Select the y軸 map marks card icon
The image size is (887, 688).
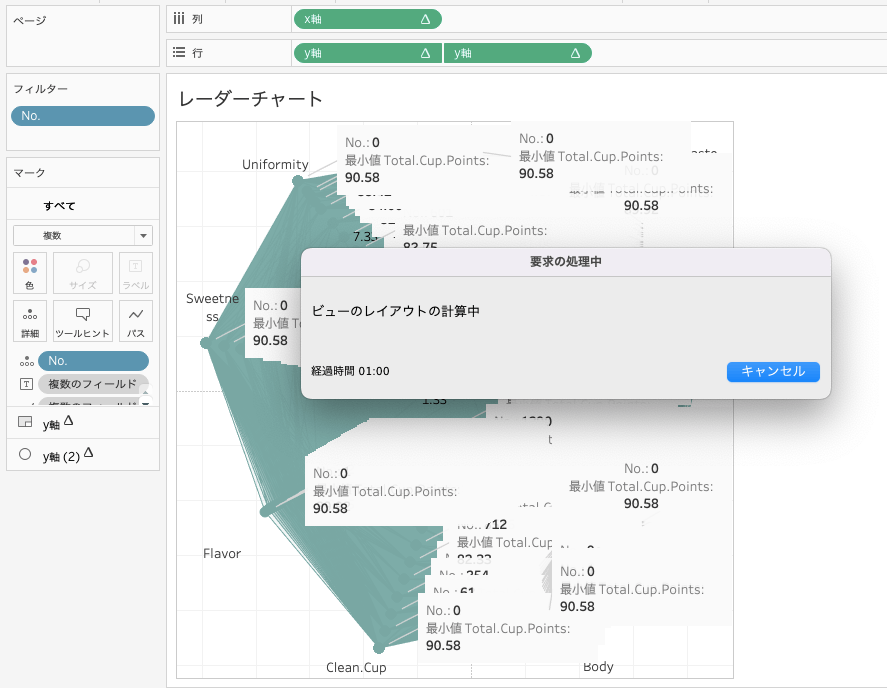click(x=25, y=422)
